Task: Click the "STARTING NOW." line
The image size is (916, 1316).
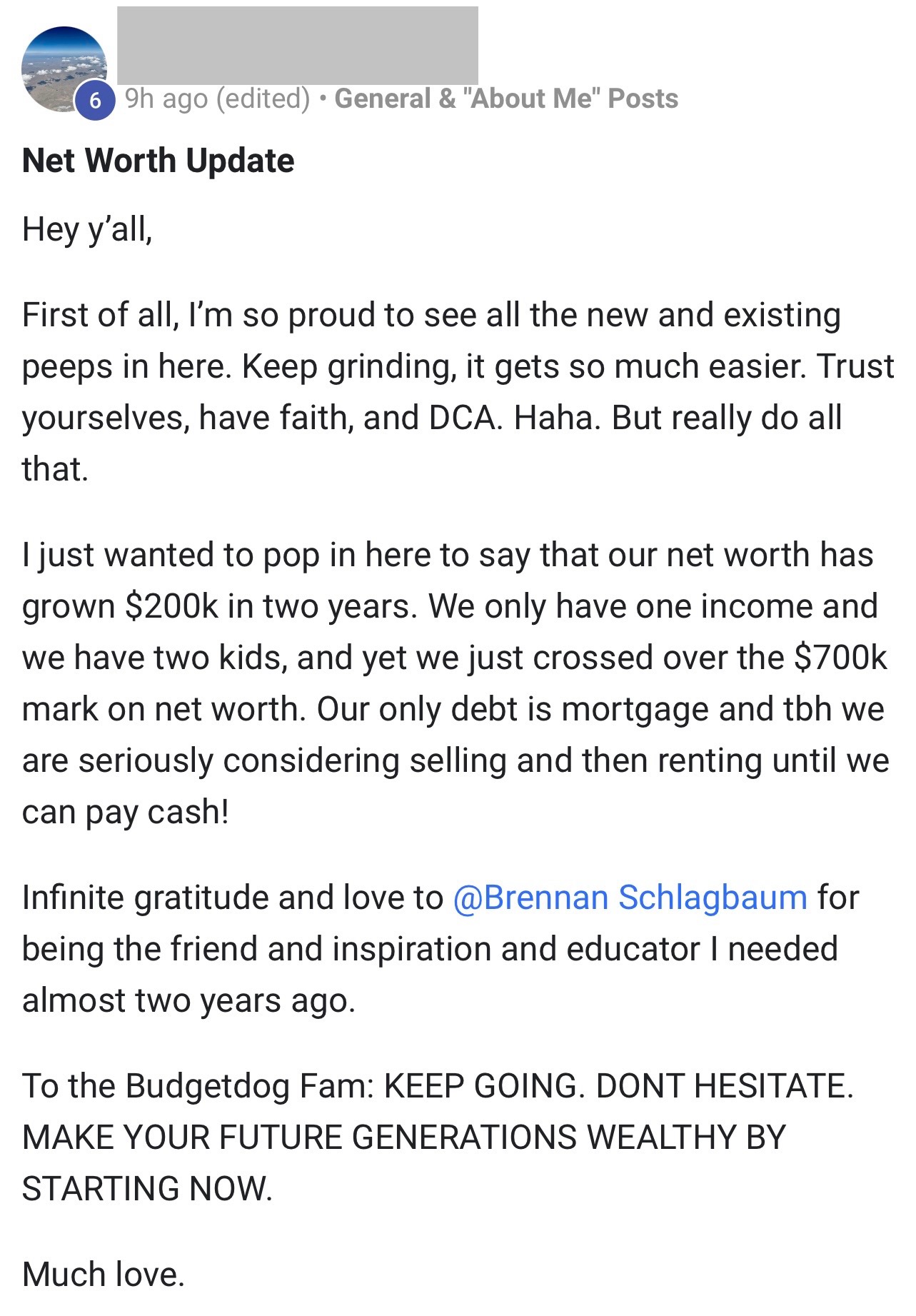Action: point(148,1189)
